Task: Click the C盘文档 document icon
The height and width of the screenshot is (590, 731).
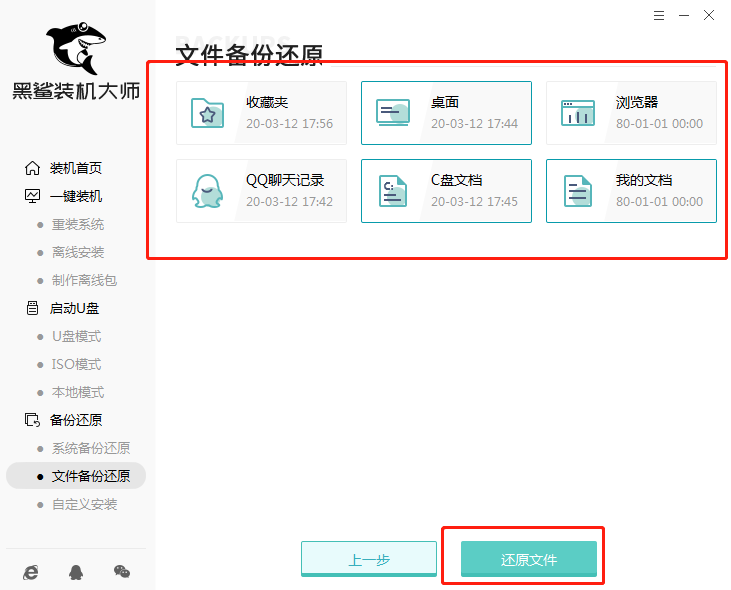Action: (392, 191)
